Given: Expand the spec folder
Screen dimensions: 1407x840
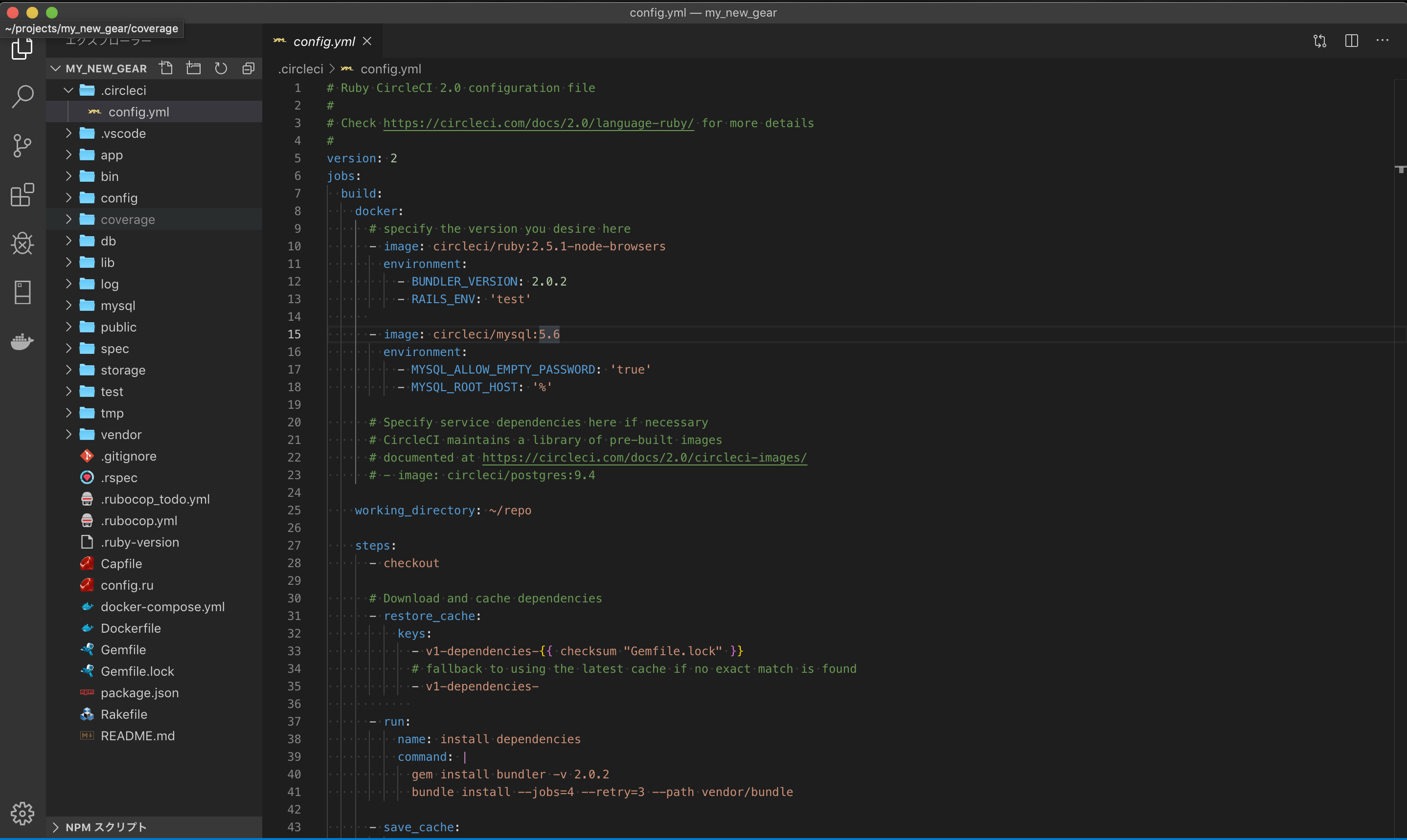Looking at the screenshot, I should point(68,349).
